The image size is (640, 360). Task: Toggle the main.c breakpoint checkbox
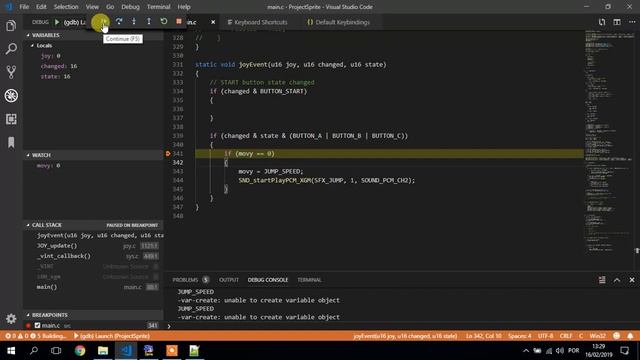[38, 326]
